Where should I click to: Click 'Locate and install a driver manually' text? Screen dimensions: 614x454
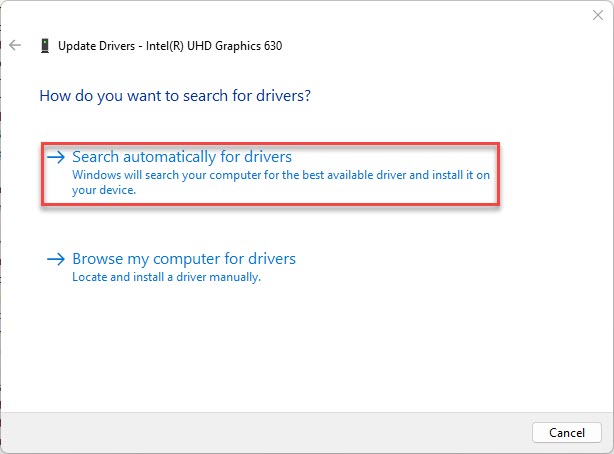pyautogui.click(x=166, y=277)
